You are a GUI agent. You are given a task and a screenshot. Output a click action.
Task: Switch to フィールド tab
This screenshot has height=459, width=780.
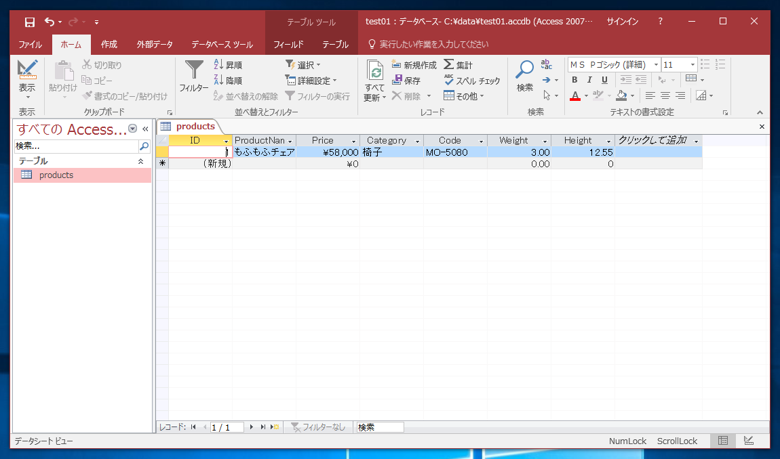[x=289, y=44]
